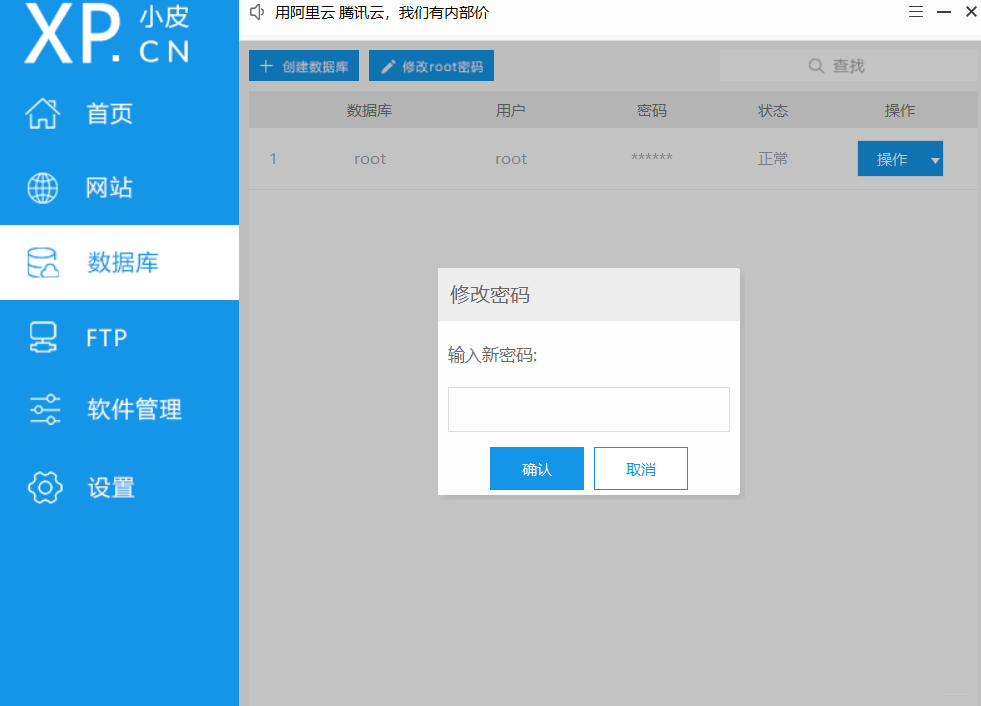Click the speaker announcement icon
The image size is (981, 706).
257,12
